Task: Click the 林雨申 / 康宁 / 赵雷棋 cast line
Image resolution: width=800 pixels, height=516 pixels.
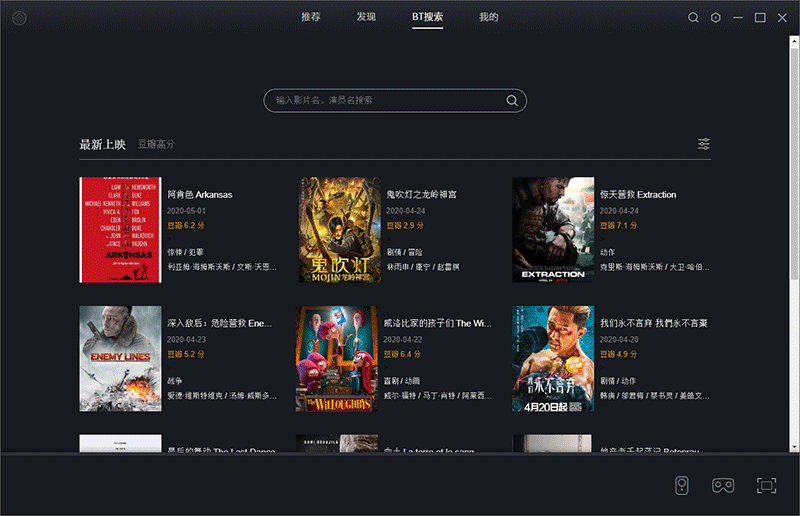Action: click(x=422, y=267)
